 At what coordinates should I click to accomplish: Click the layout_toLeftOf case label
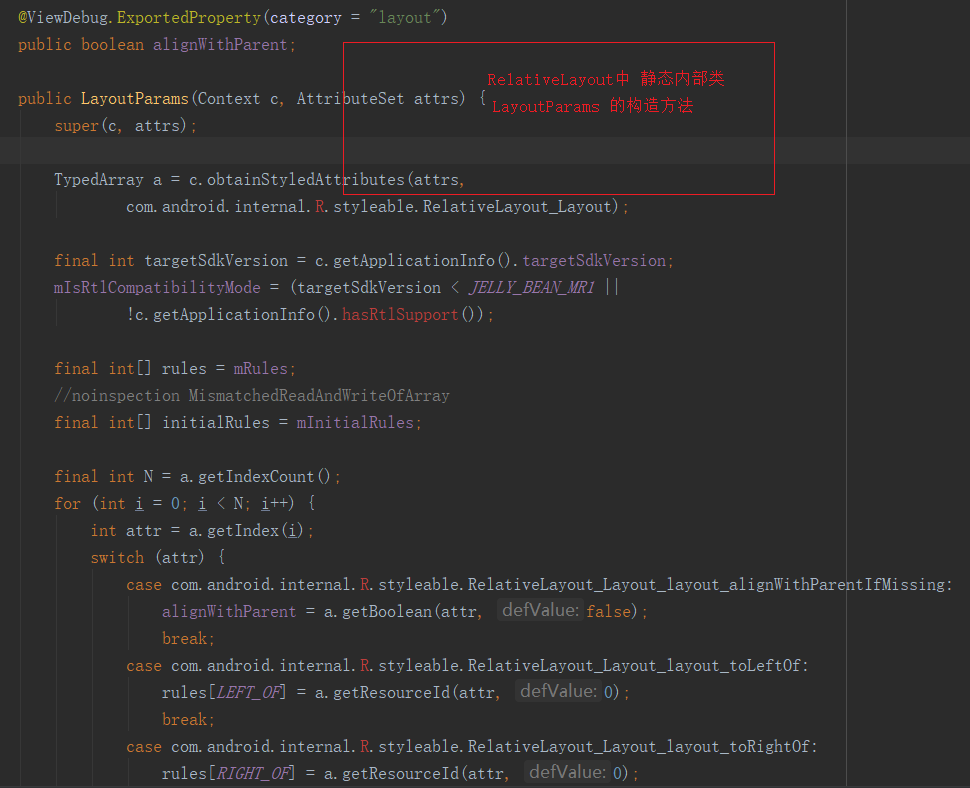tap(467, 666)
